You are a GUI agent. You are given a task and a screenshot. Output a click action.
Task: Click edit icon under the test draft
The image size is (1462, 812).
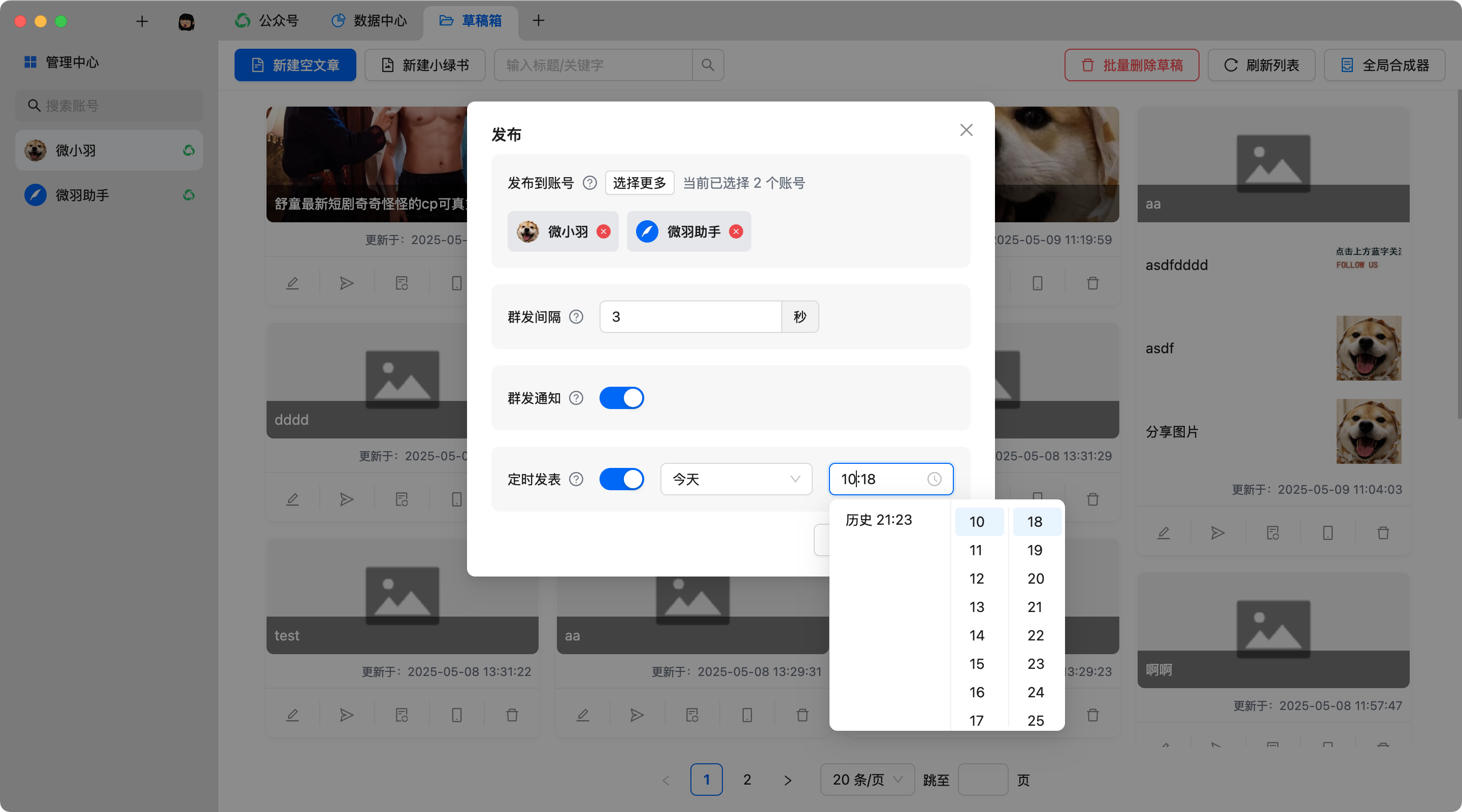tap(292, 715)
